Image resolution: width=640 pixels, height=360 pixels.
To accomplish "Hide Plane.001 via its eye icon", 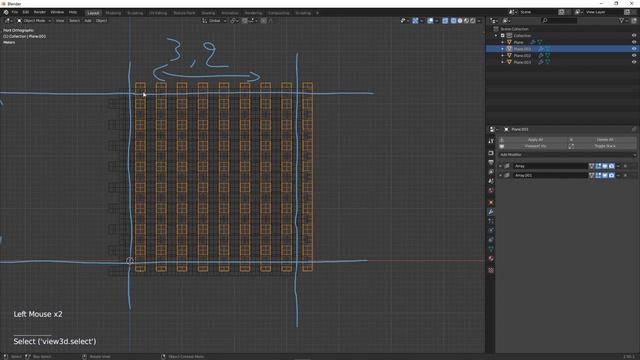I will point(634,49).
